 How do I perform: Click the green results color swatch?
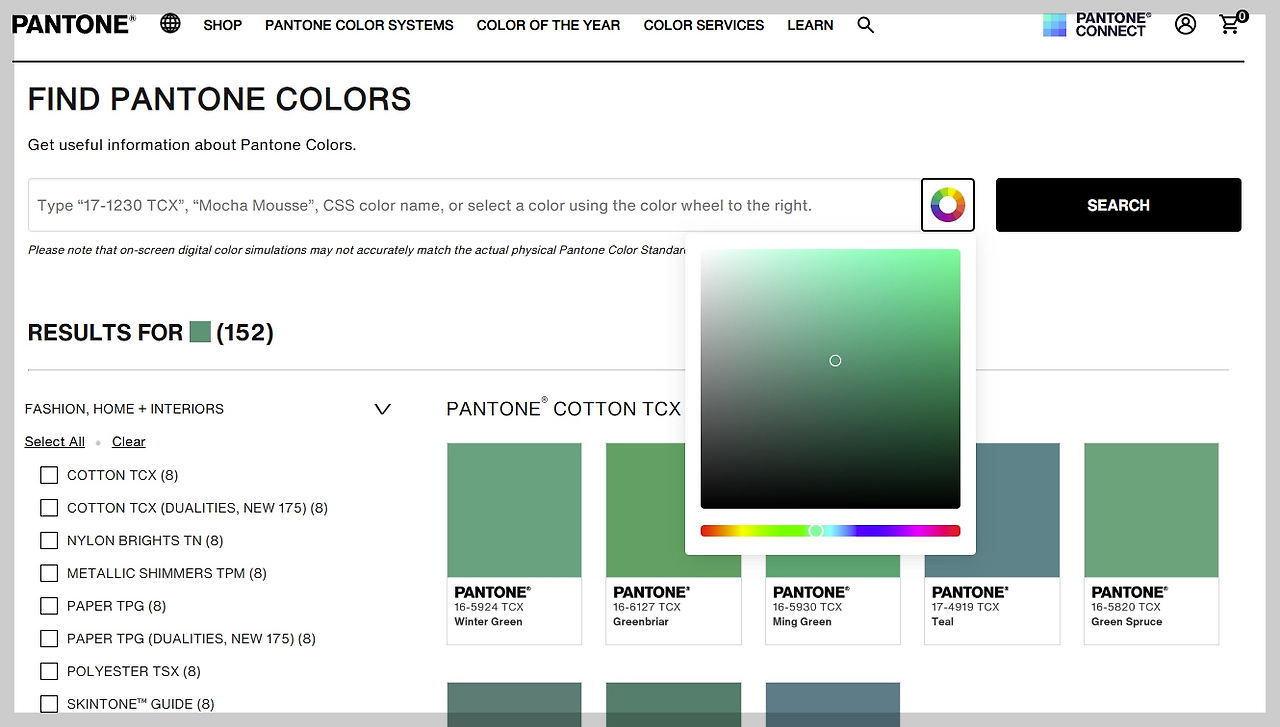(x=200, y=332)
